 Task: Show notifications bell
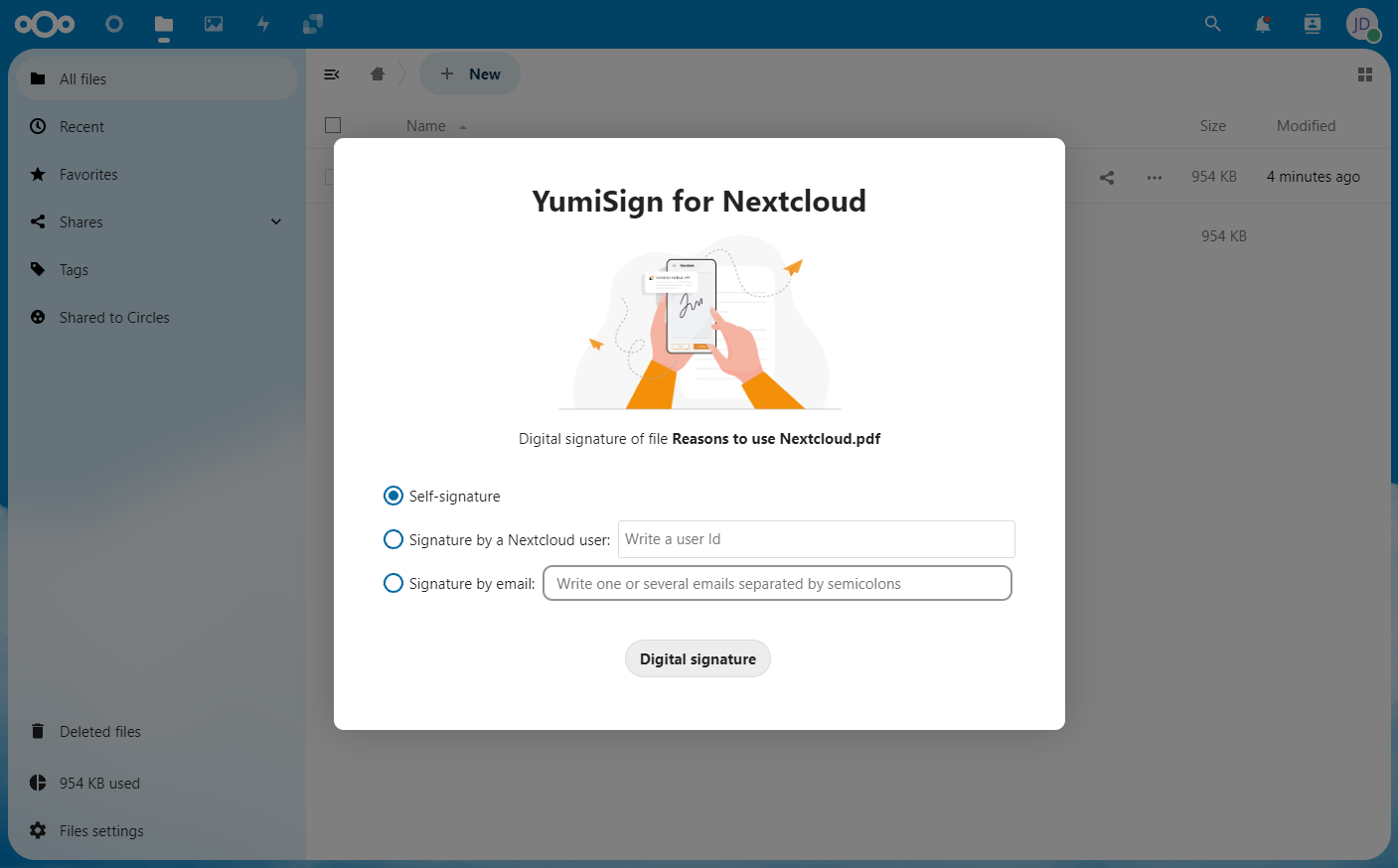pyautogui.click(x=1263, y=24)
